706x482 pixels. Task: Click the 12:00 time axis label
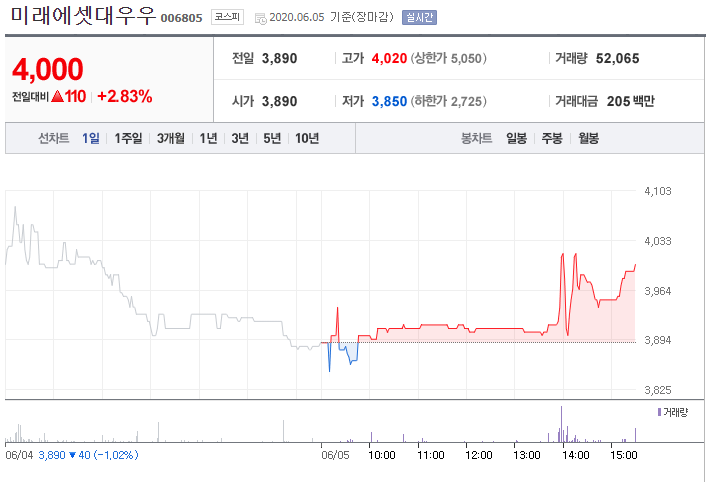click(x=479, y=455)
